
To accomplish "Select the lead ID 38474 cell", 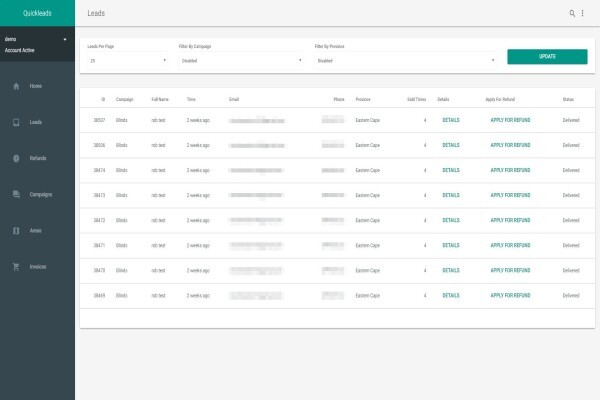I will [x=99, y=170].
